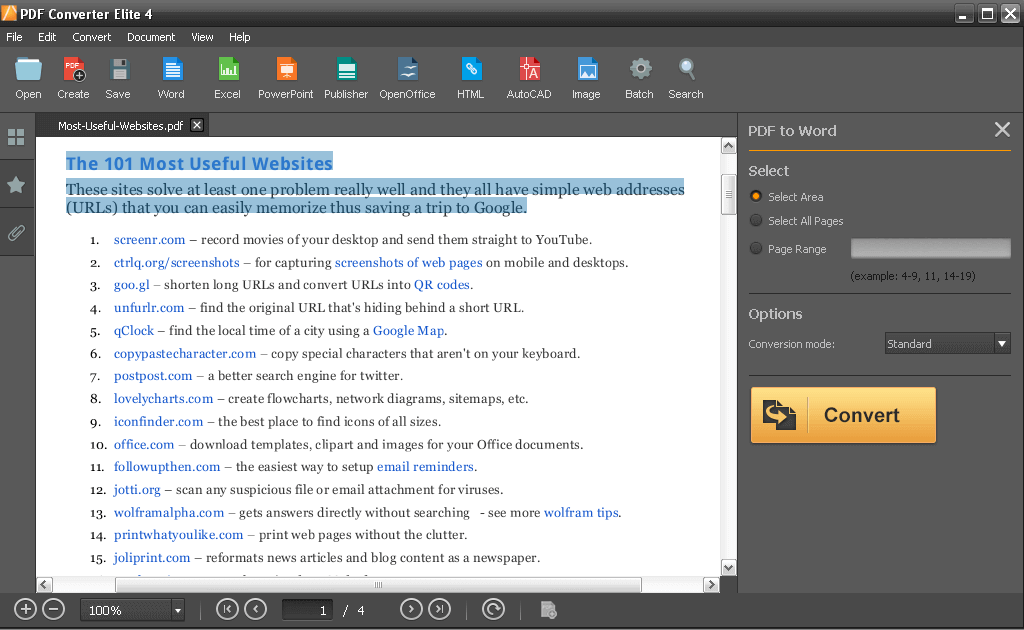This screenshot has height=630, width=1024.
Task: Rotate the page with the circular arrow icon
Action: (493, 610)
